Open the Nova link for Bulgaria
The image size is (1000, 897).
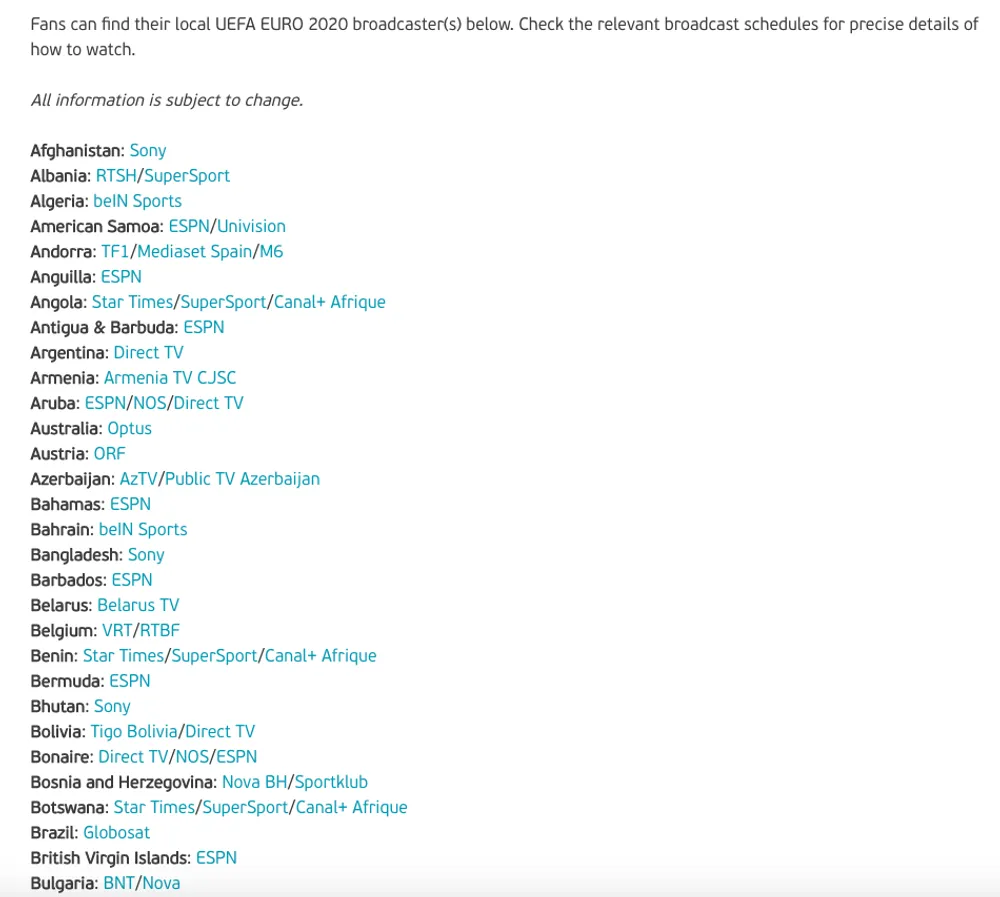click(161, 883)
